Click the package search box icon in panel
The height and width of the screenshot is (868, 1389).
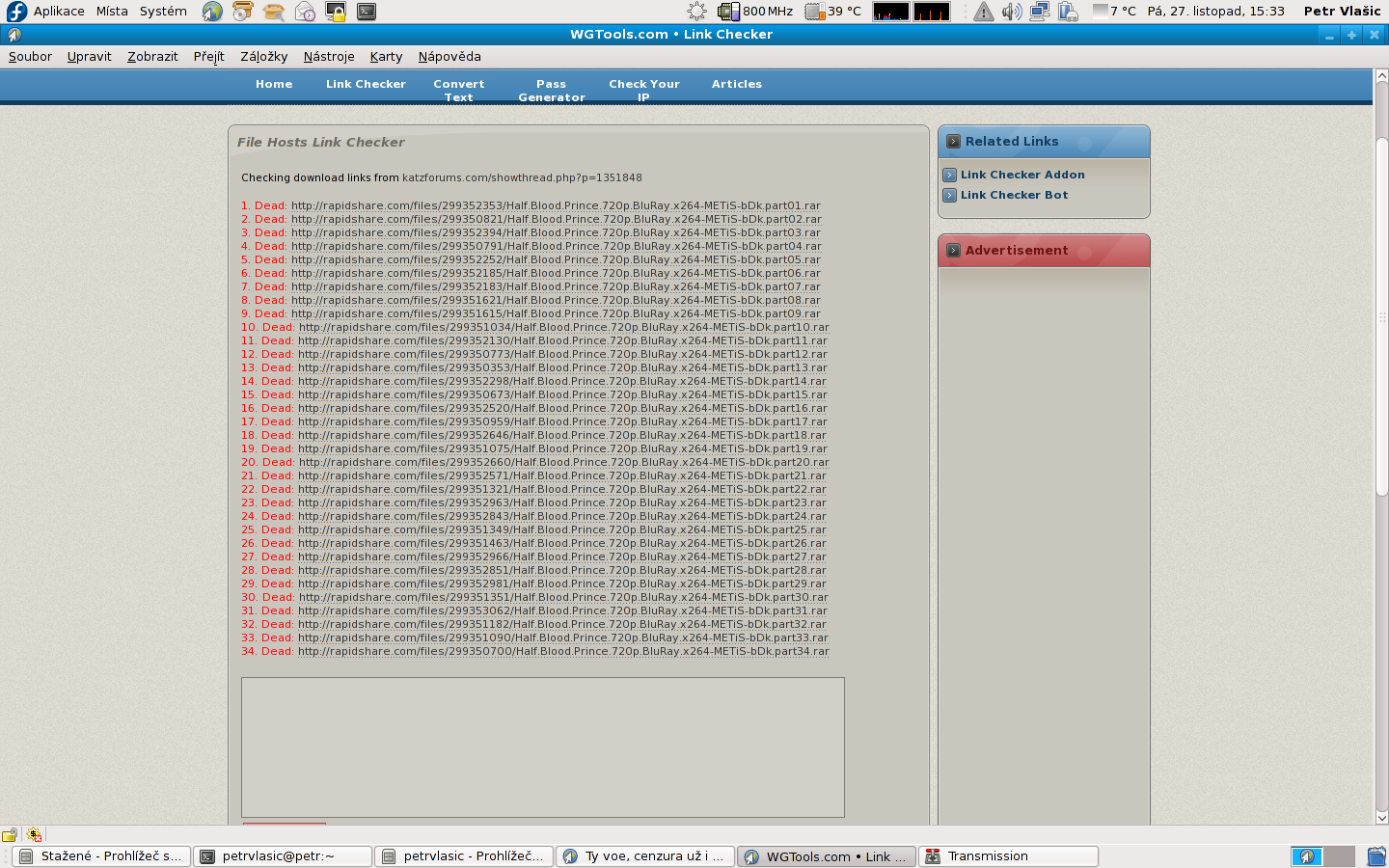274,12
